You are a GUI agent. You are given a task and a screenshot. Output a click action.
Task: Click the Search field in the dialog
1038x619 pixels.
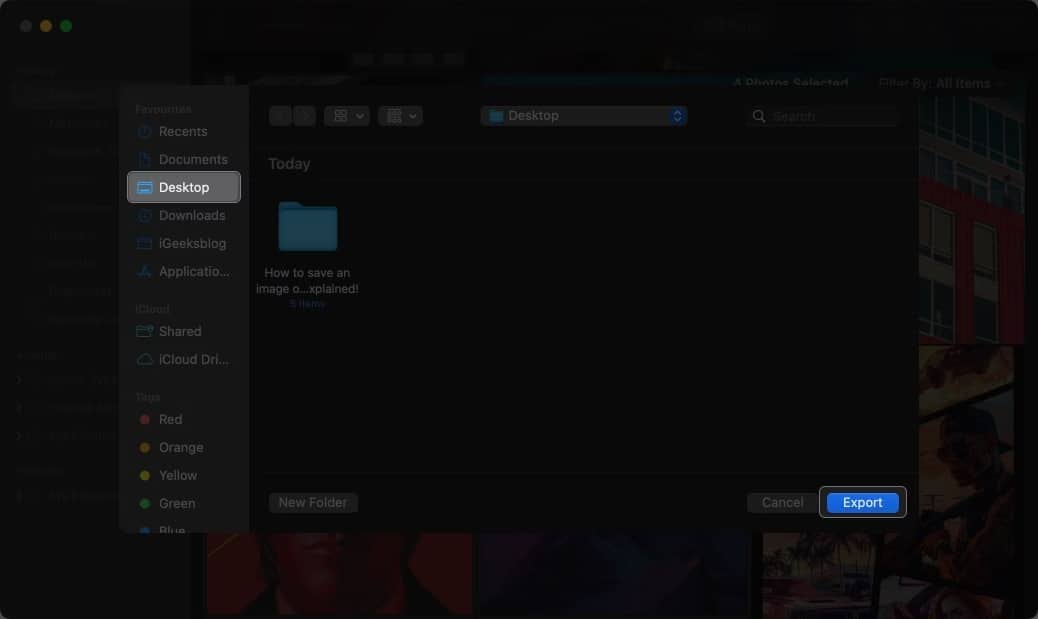tap(824, 117)
